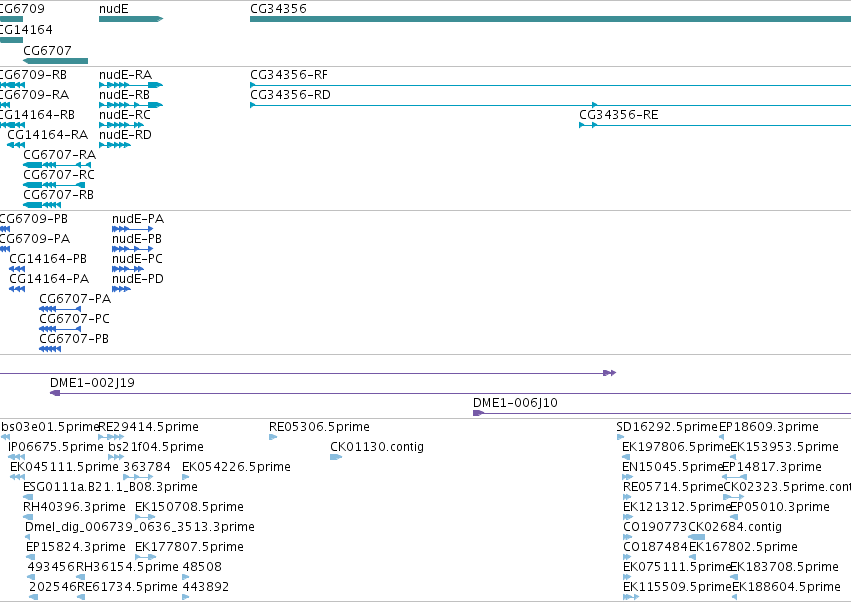Click the CO190773 feature label
851x602 pixels.
tap(655, 527)
